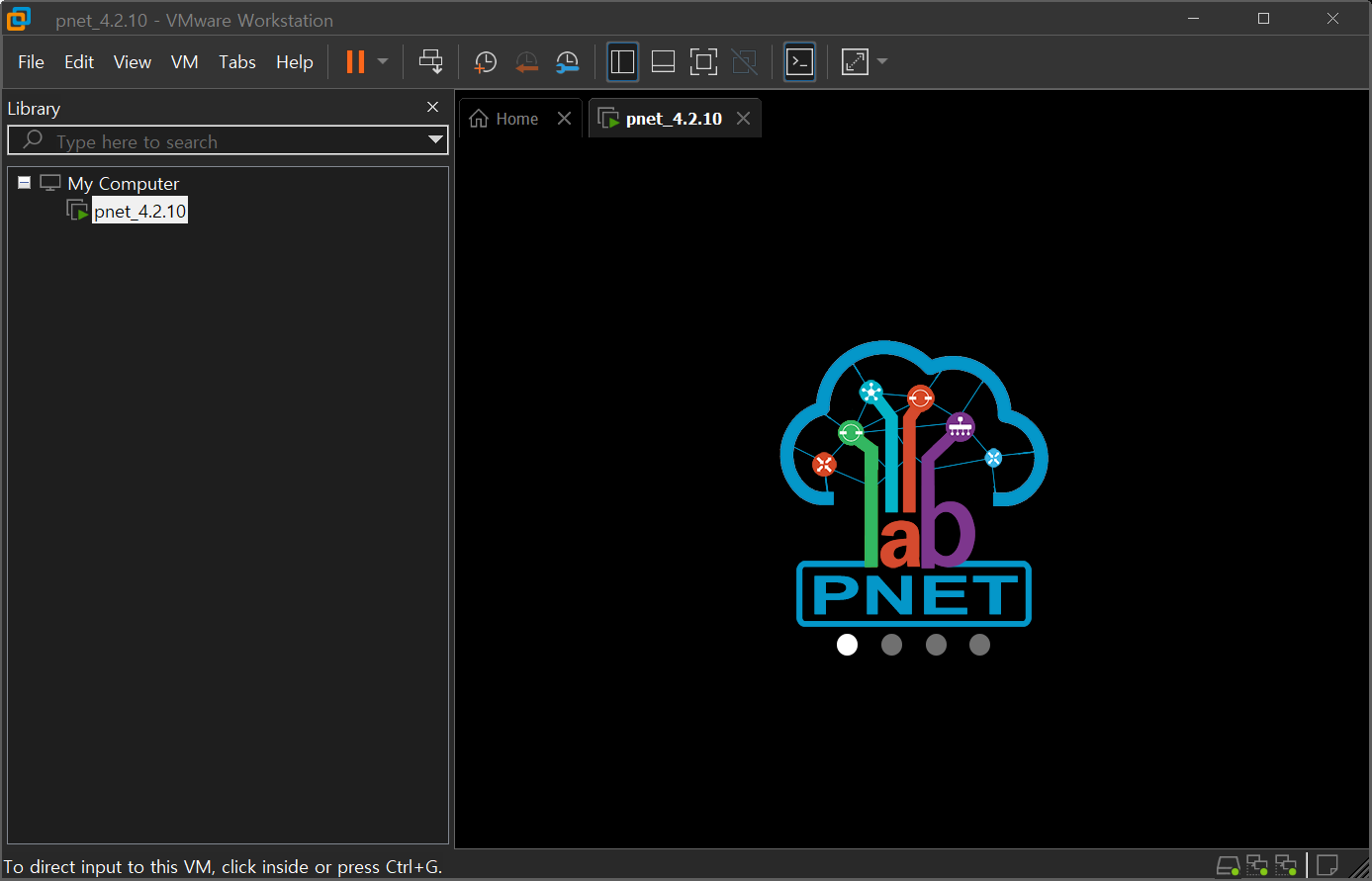The image size is (1372, 881).
Task: Close the pnet_4.2.10 tab
Action: click(x=743, y=119)
